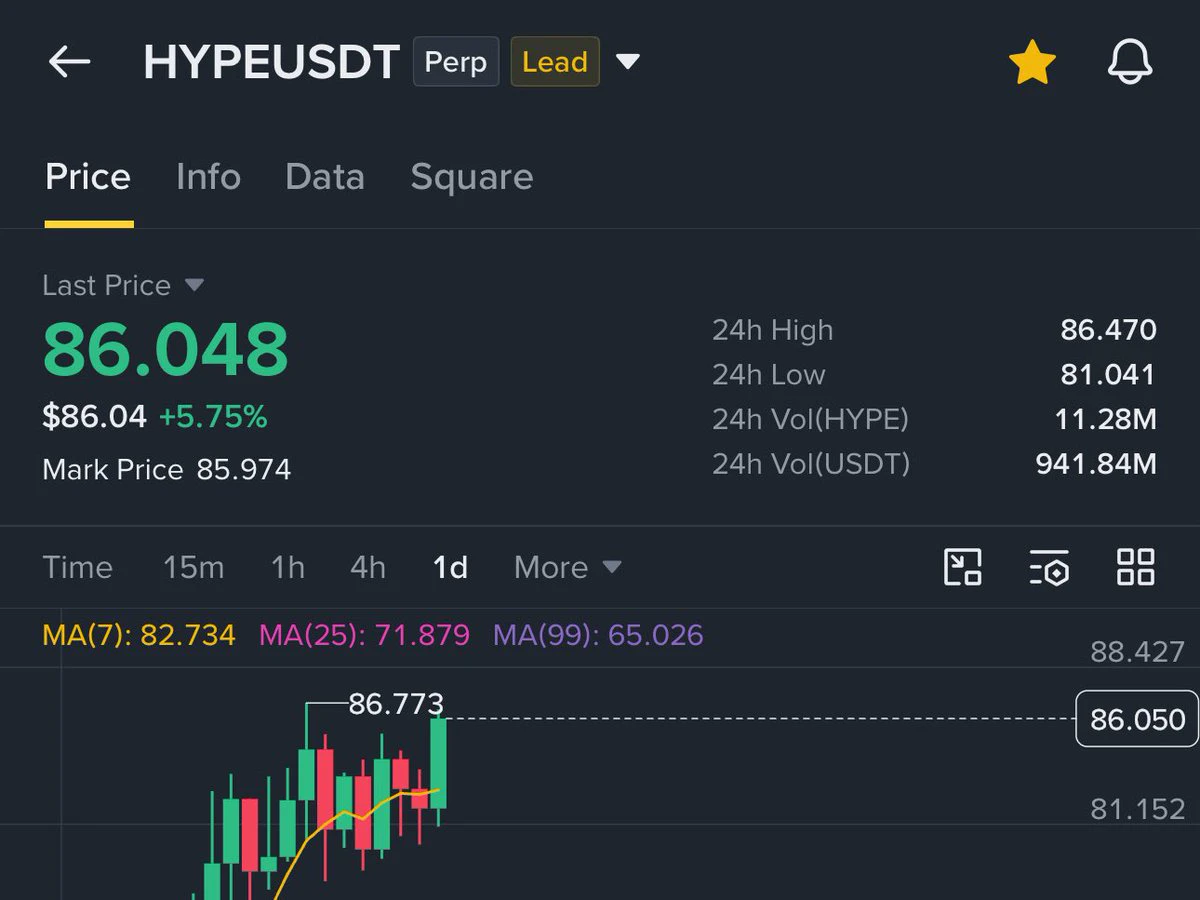Viewport: 1200px width, 900px height.
Task: Open the chart indicator settings icon
Action: (1049, 567)
